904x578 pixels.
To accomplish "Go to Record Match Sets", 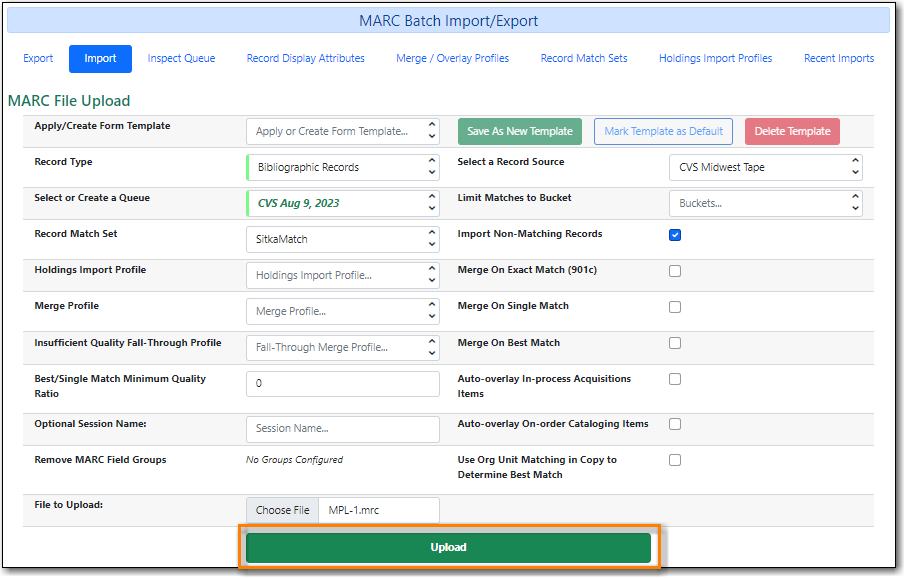I will point(583,58).
